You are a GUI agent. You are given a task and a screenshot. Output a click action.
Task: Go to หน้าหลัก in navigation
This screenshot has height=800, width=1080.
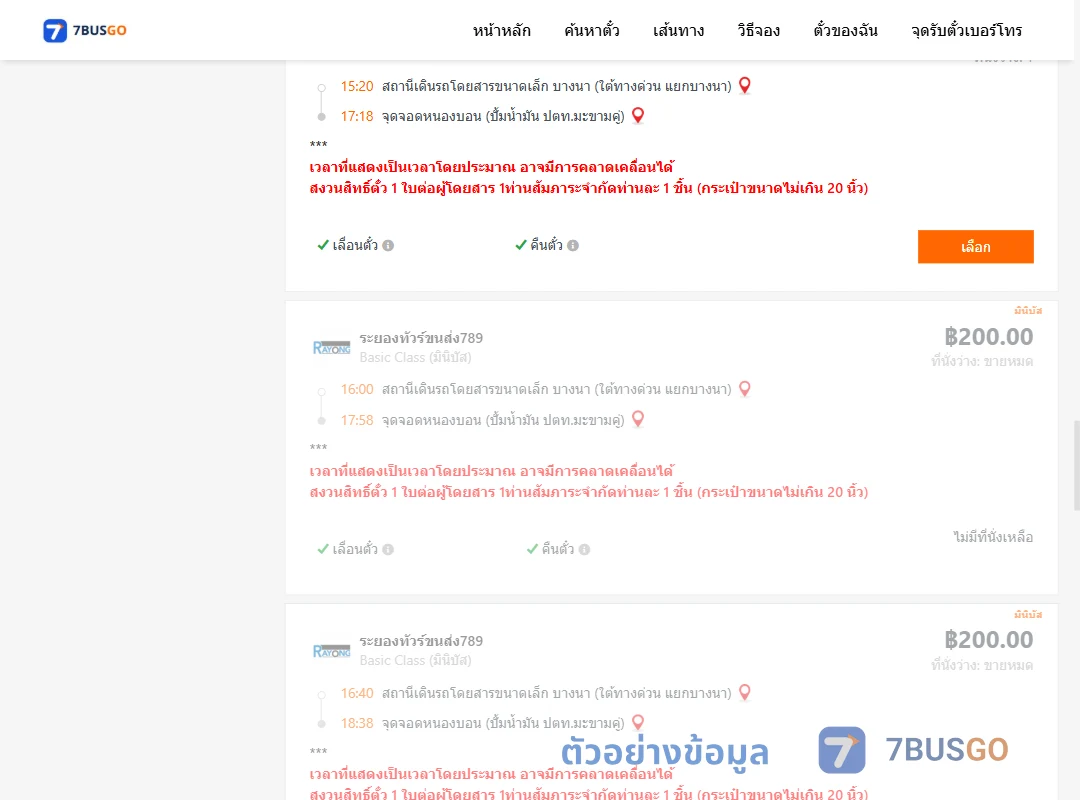[501, 30]
